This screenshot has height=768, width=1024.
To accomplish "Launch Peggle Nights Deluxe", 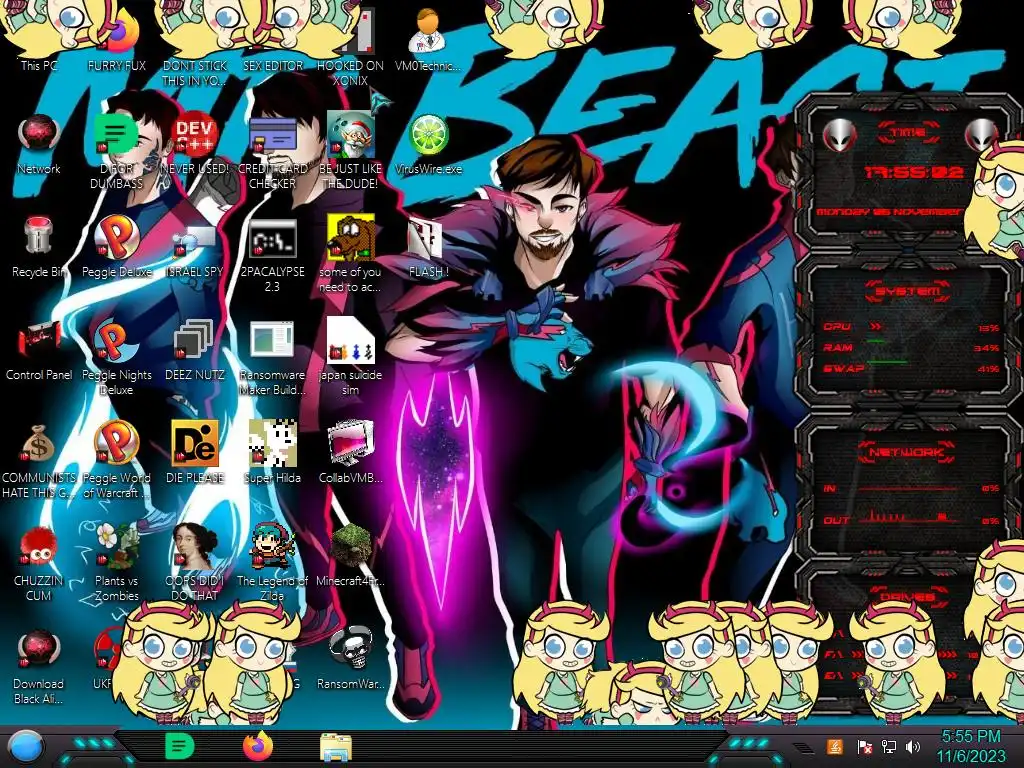I will (116, 358).
